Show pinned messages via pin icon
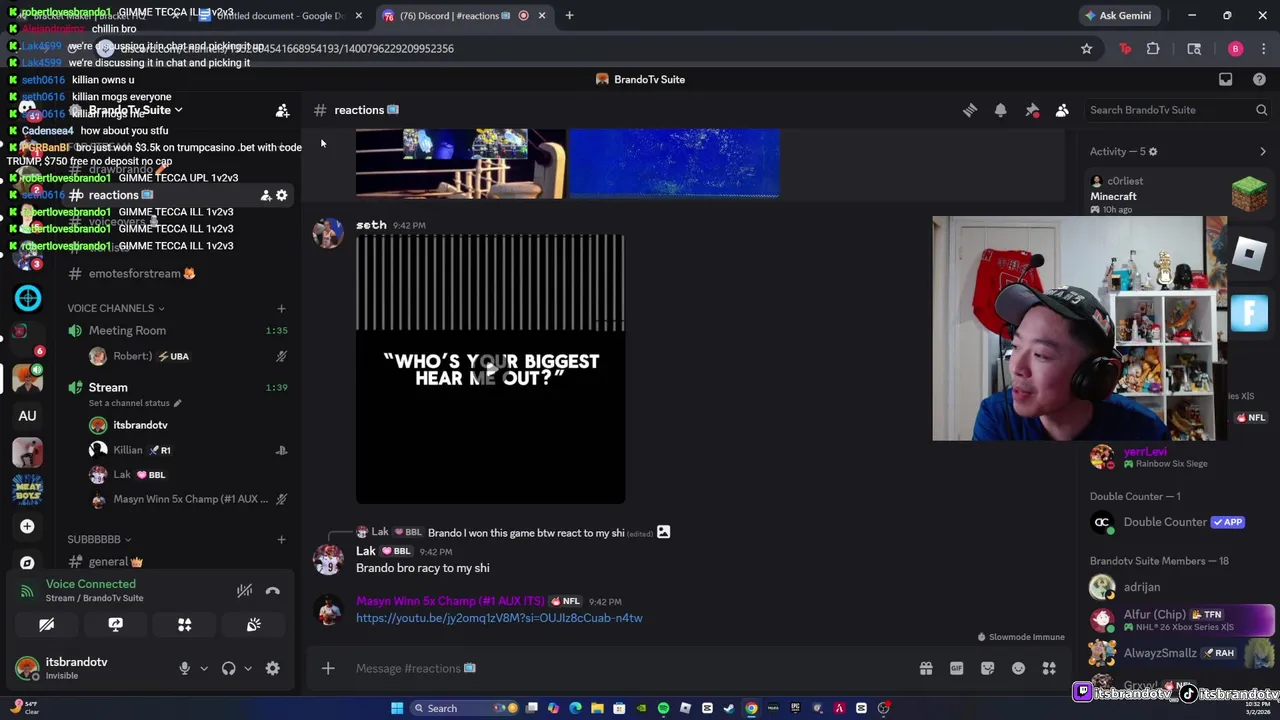Viewport: 1280px width, 720px height. [x=1032, y=110]
